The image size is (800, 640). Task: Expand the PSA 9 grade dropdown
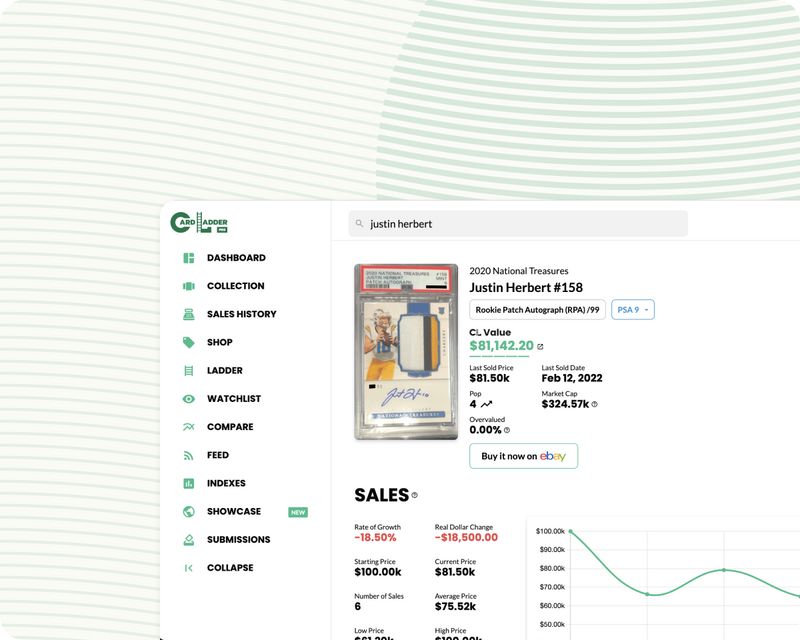[633, 310]
